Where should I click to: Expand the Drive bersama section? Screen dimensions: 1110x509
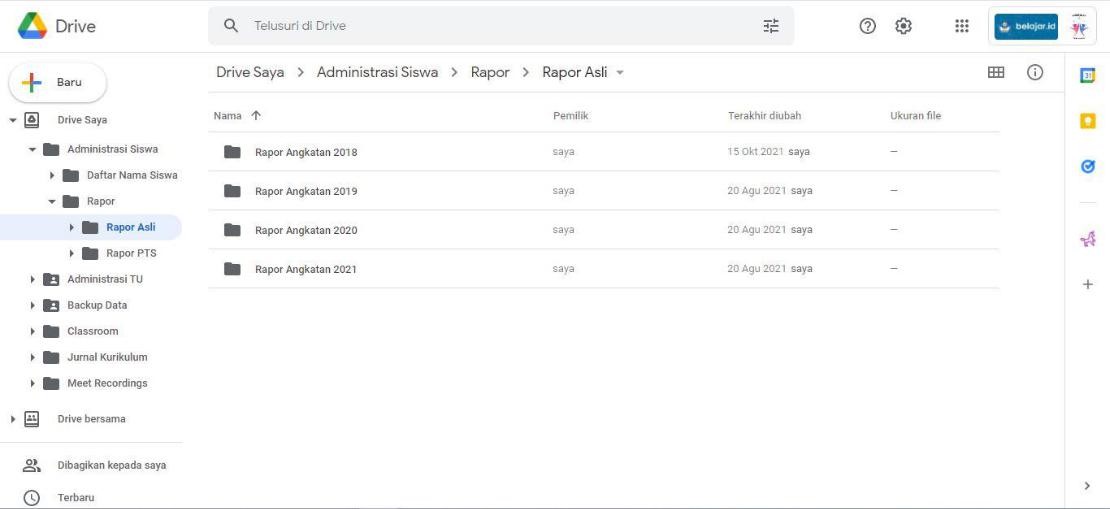13,419
